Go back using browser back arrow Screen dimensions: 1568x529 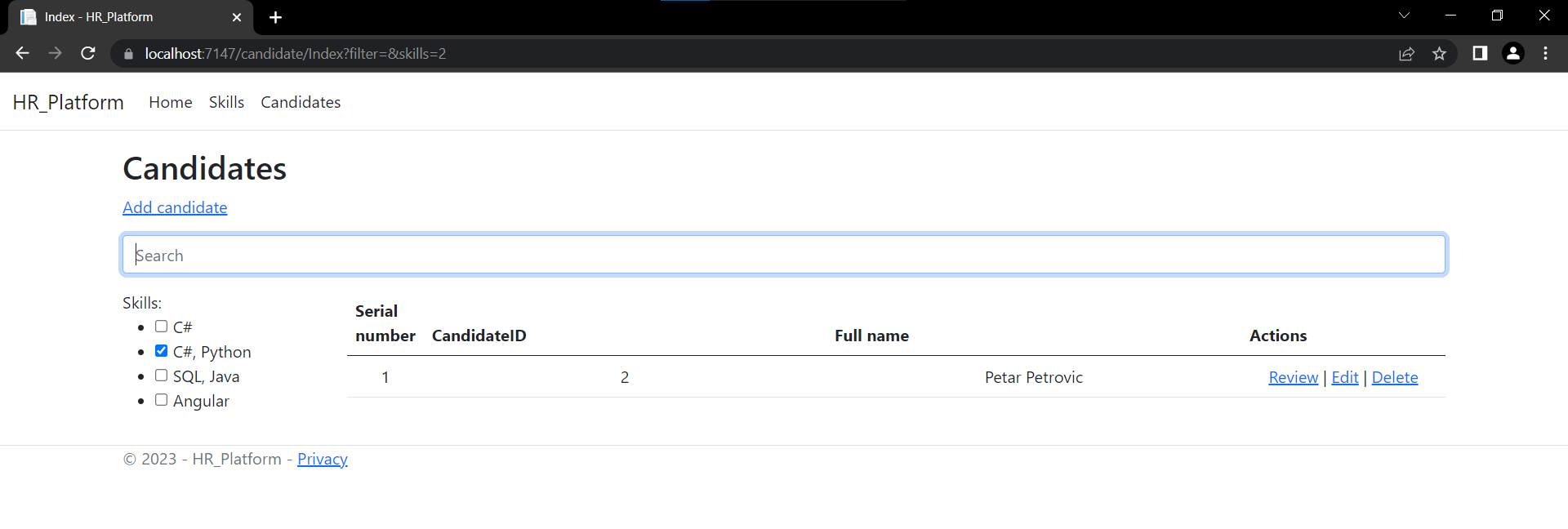tap(22, 53)
